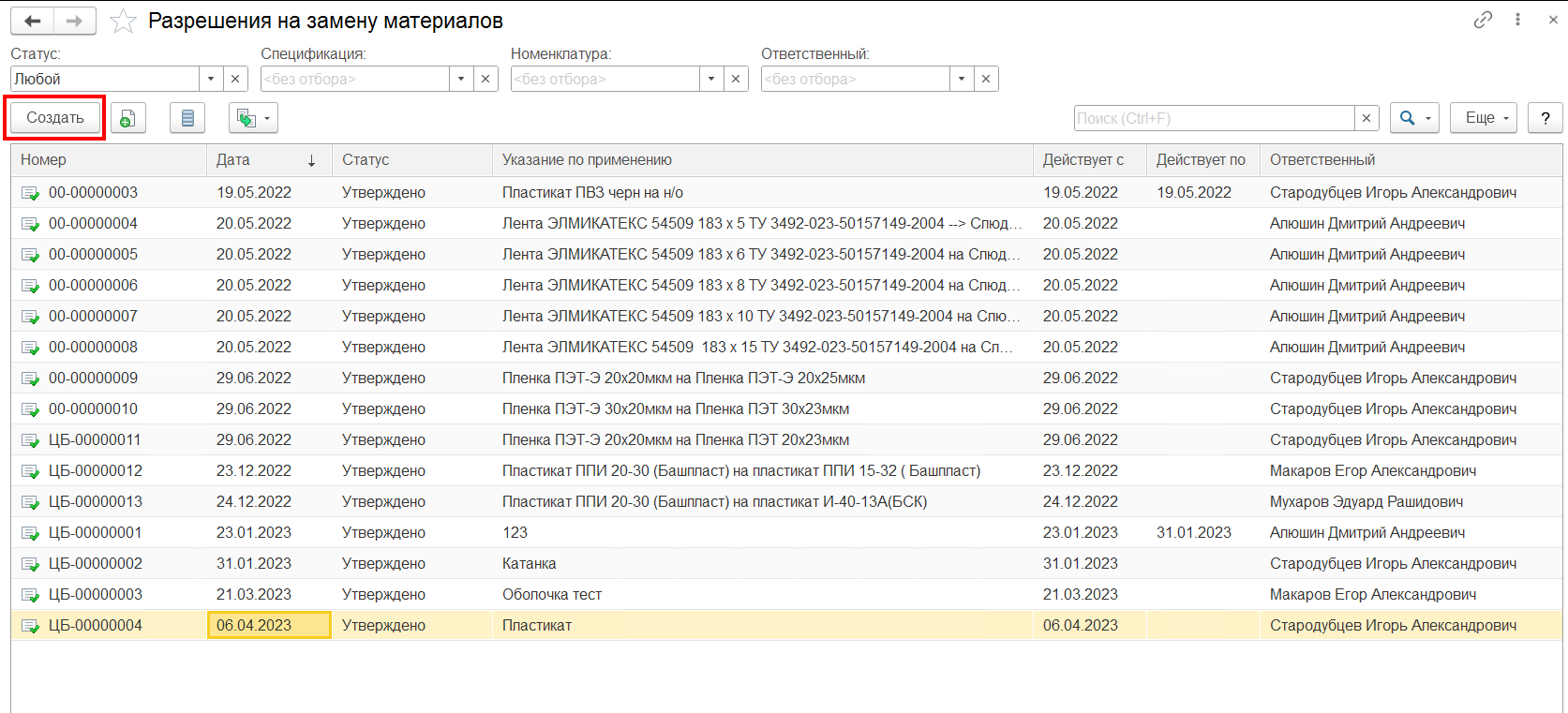This screenshot has height=713, width=1568.
Task: Expand the Ответственный dropdown list
Action: [962, 79]
